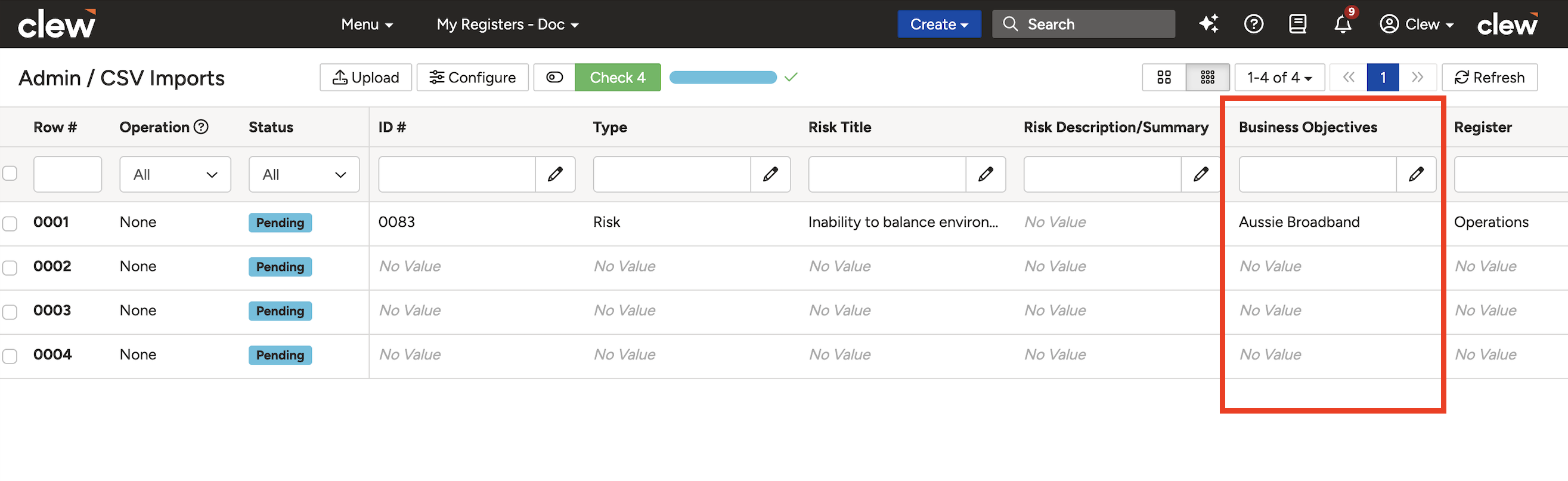Select page 1 pagination button
1568x481 pixels.
coord(1383,78)
